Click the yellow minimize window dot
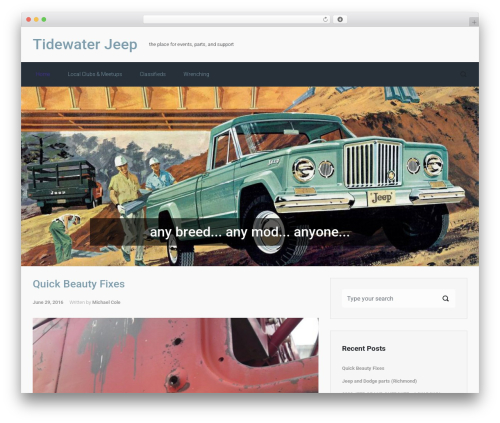Viewport: 500px width, 423px height. coord(36,19)
